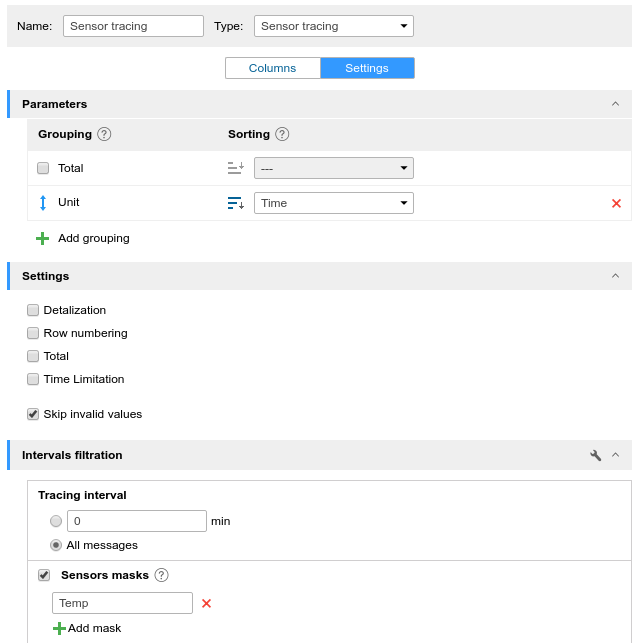Delete the Temp sensor mask

coord(207,603)
